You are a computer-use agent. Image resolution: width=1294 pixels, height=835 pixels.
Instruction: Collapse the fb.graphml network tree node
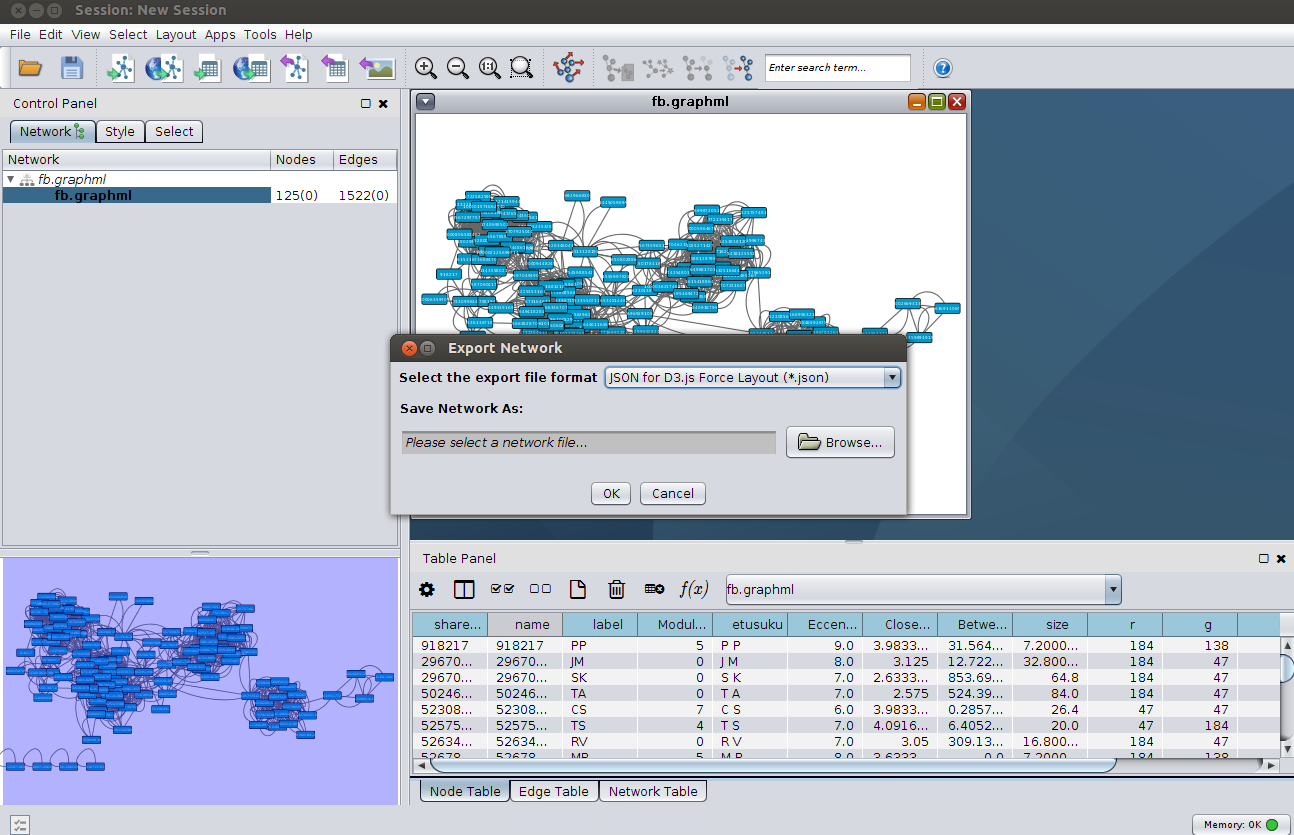(11, 180)
